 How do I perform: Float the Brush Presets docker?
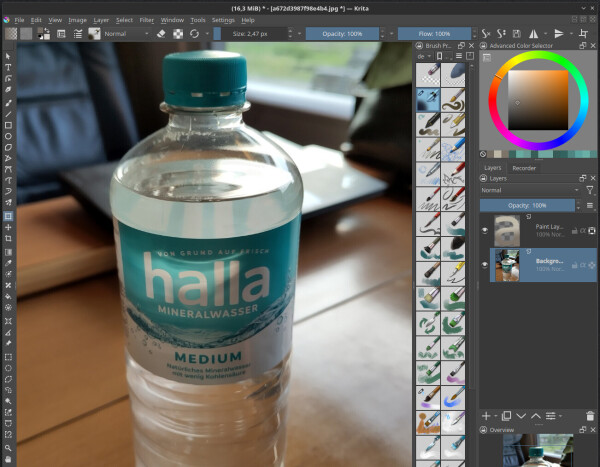coord(461,46)
